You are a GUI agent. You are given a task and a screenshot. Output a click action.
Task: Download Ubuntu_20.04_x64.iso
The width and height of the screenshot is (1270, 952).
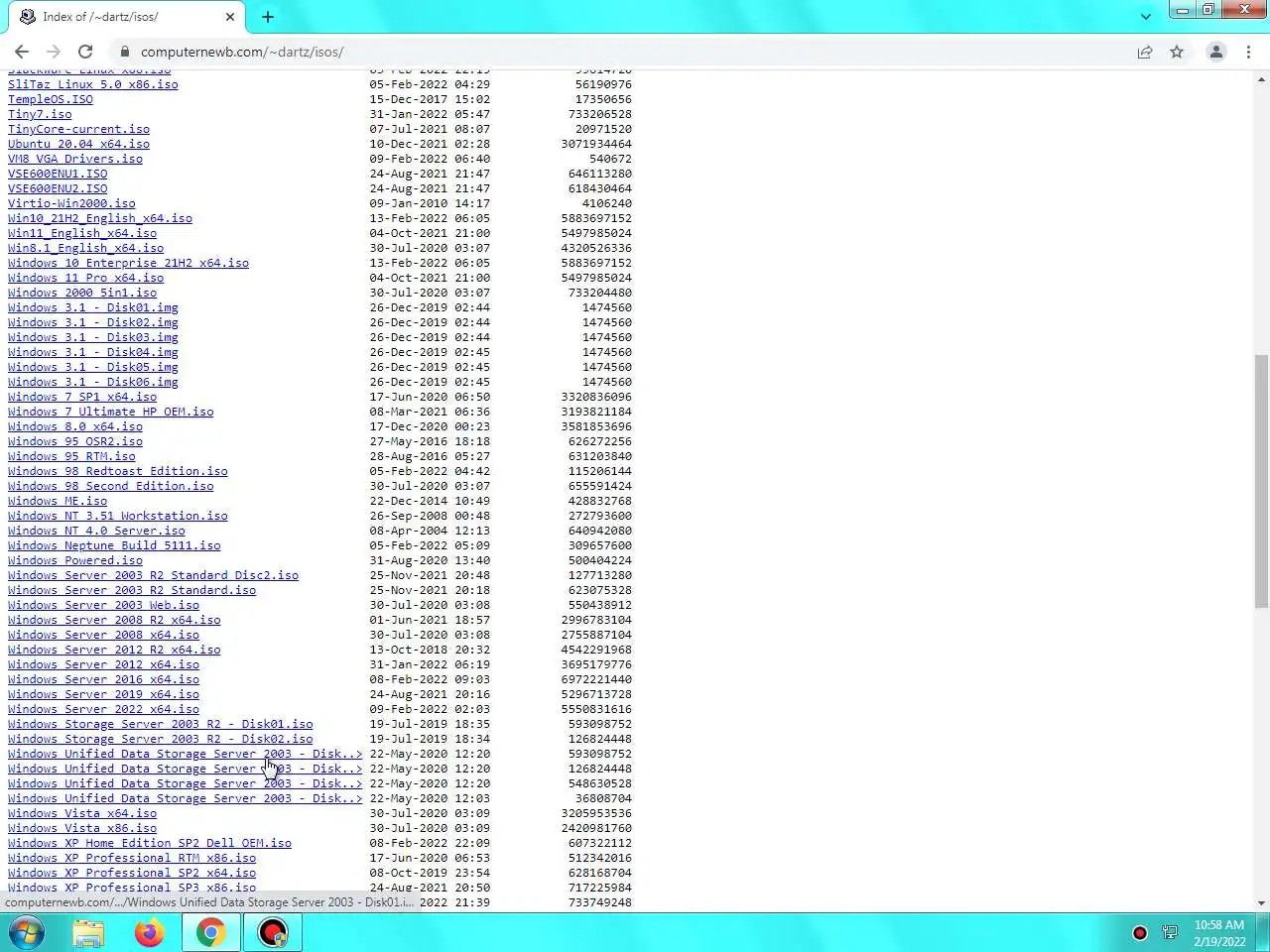pyautogui.click(x=79, y=144)
